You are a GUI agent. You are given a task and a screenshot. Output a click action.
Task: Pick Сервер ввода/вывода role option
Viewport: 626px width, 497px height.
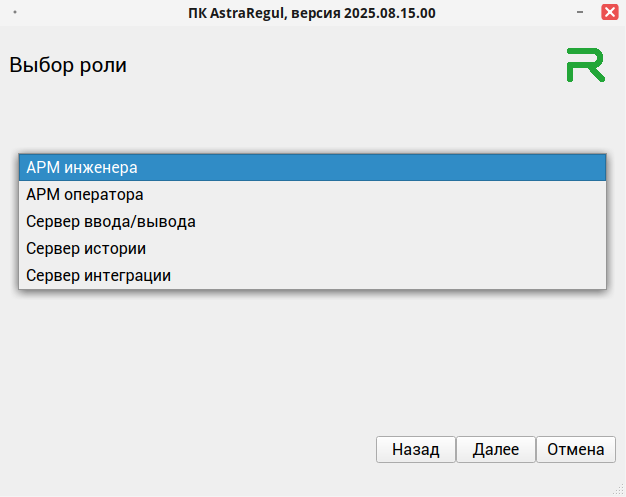pos(312,221)
